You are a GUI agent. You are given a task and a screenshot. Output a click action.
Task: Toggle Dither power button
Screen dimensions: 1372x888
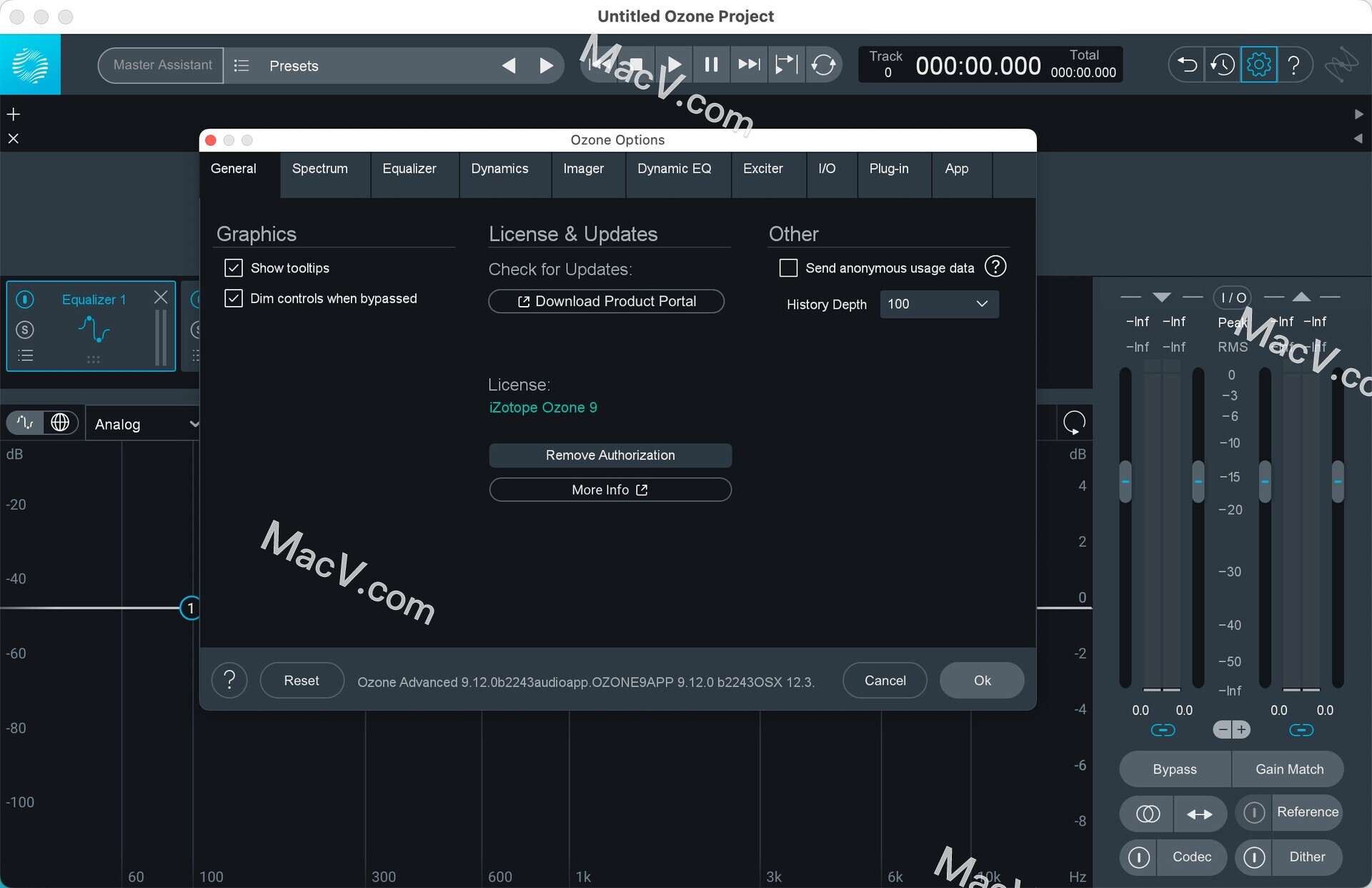coord(1254,857)
